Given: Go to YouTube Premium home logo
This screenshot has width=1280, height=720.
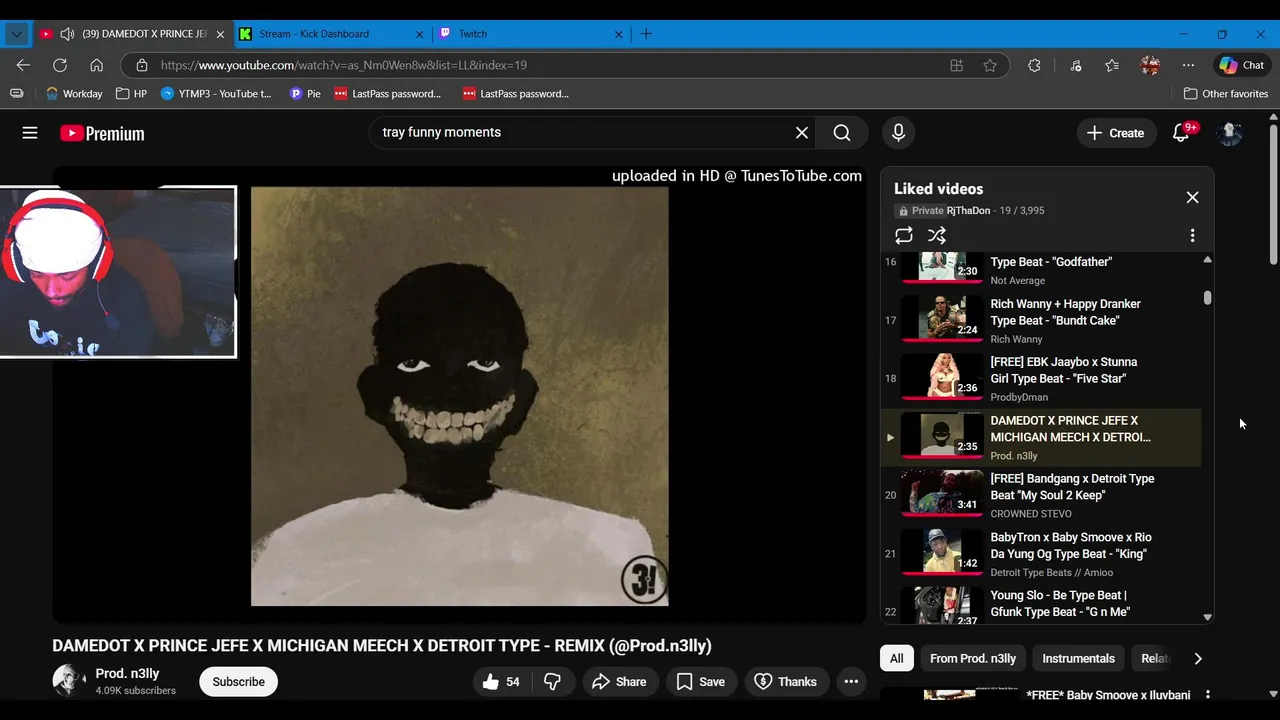Looking at the screenshot, I should 102,133.
